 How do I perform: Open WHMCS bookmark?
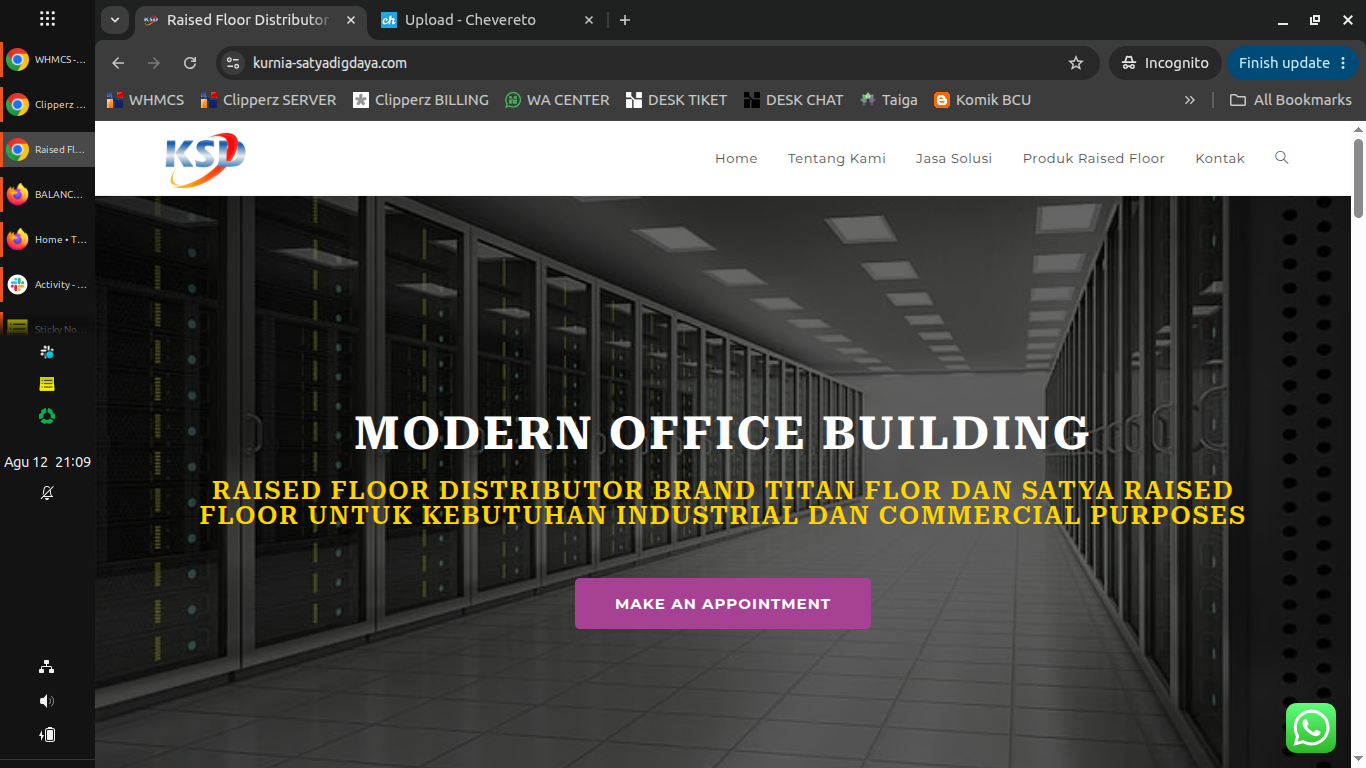pos(145,100)
